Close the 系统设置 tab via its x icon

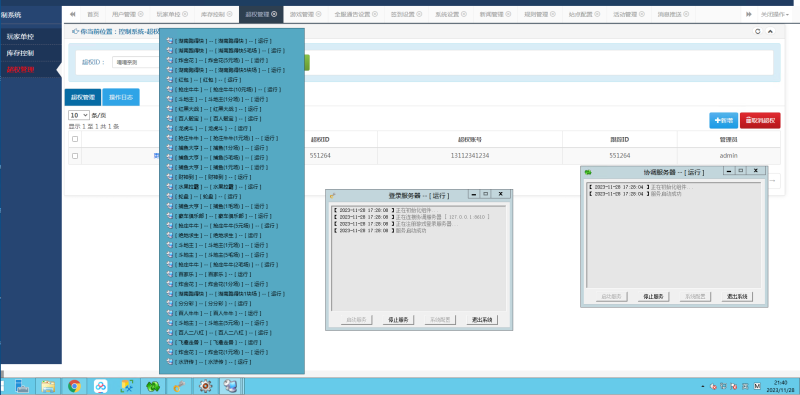click(x=463, y=14)
